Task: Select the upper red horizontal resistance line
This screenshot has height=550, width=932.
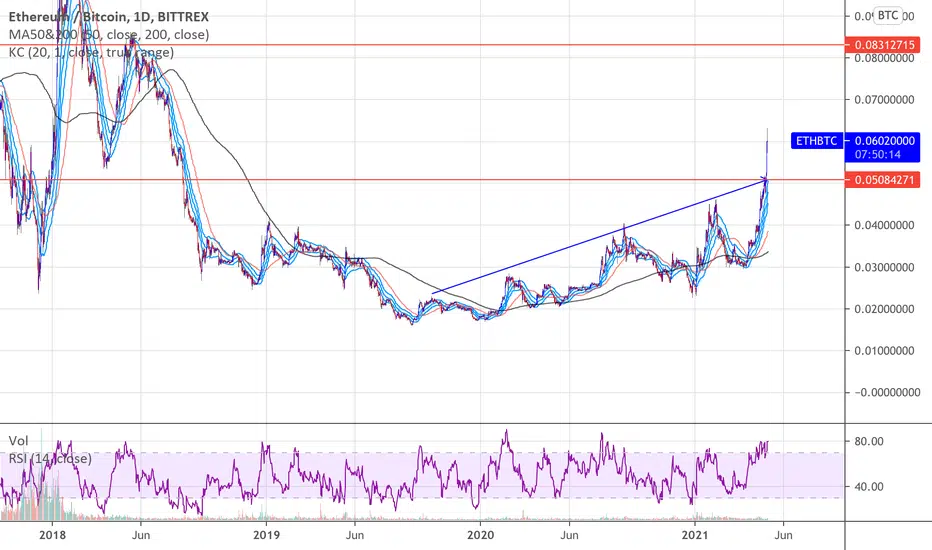Action: (x=422, y=45)
